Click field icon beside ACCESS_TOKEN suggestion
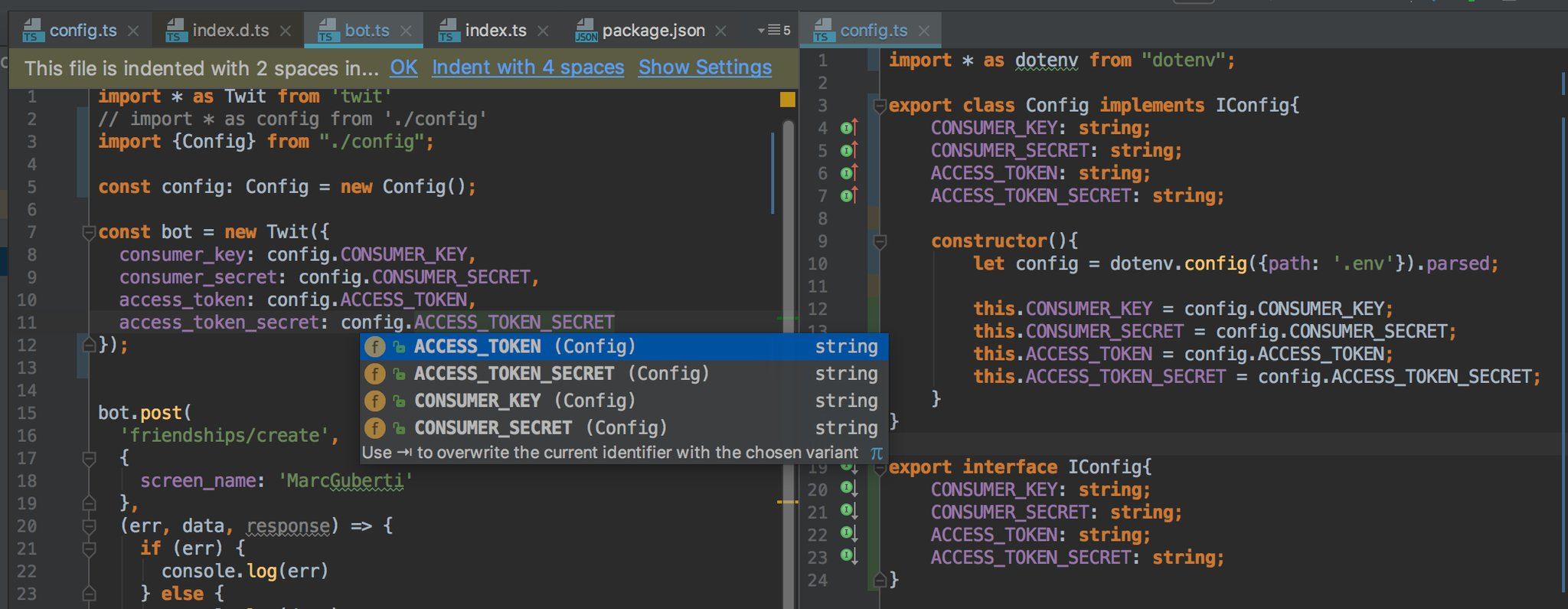Screen dimensions: 1568x609 [x=374, y=346]
